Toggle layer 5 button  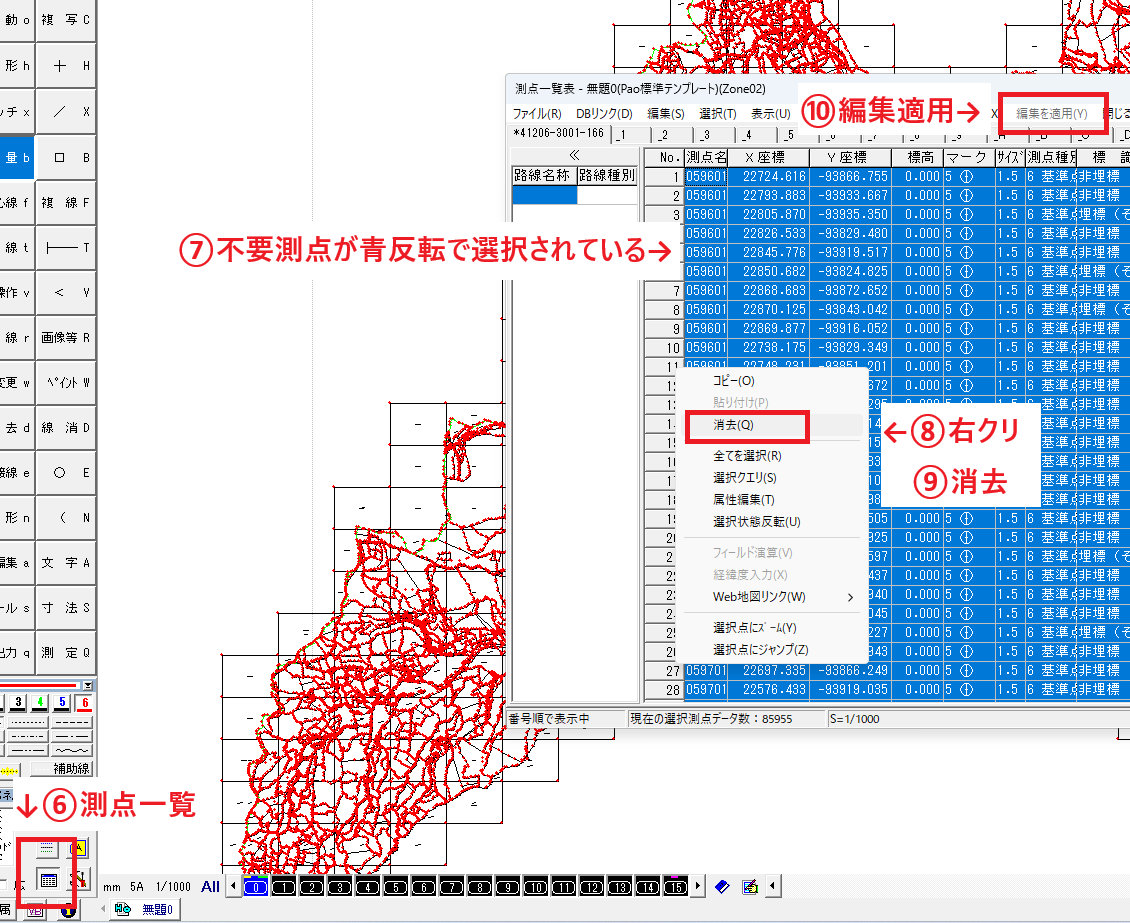396,887
